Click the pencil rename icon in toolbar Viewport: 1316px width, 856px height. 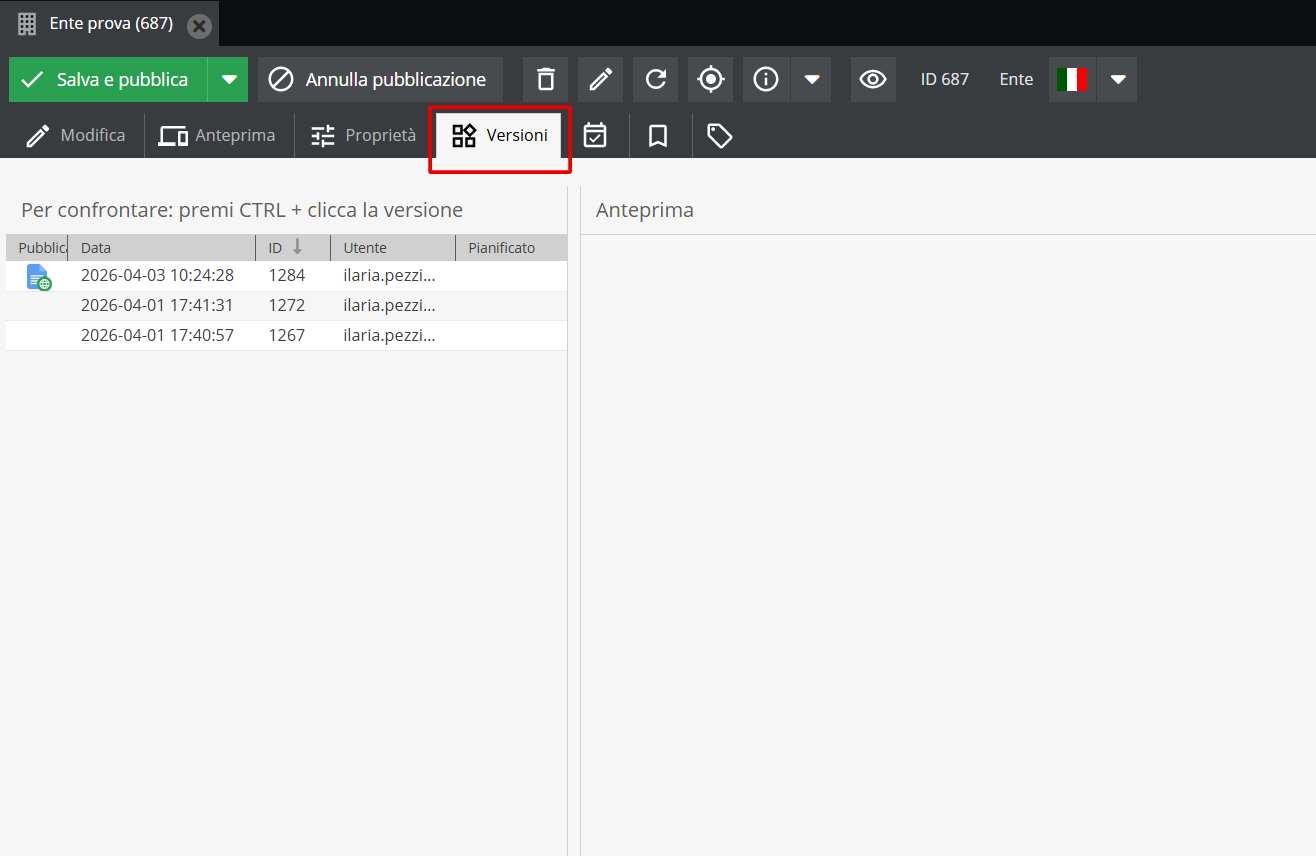[600, 80]
